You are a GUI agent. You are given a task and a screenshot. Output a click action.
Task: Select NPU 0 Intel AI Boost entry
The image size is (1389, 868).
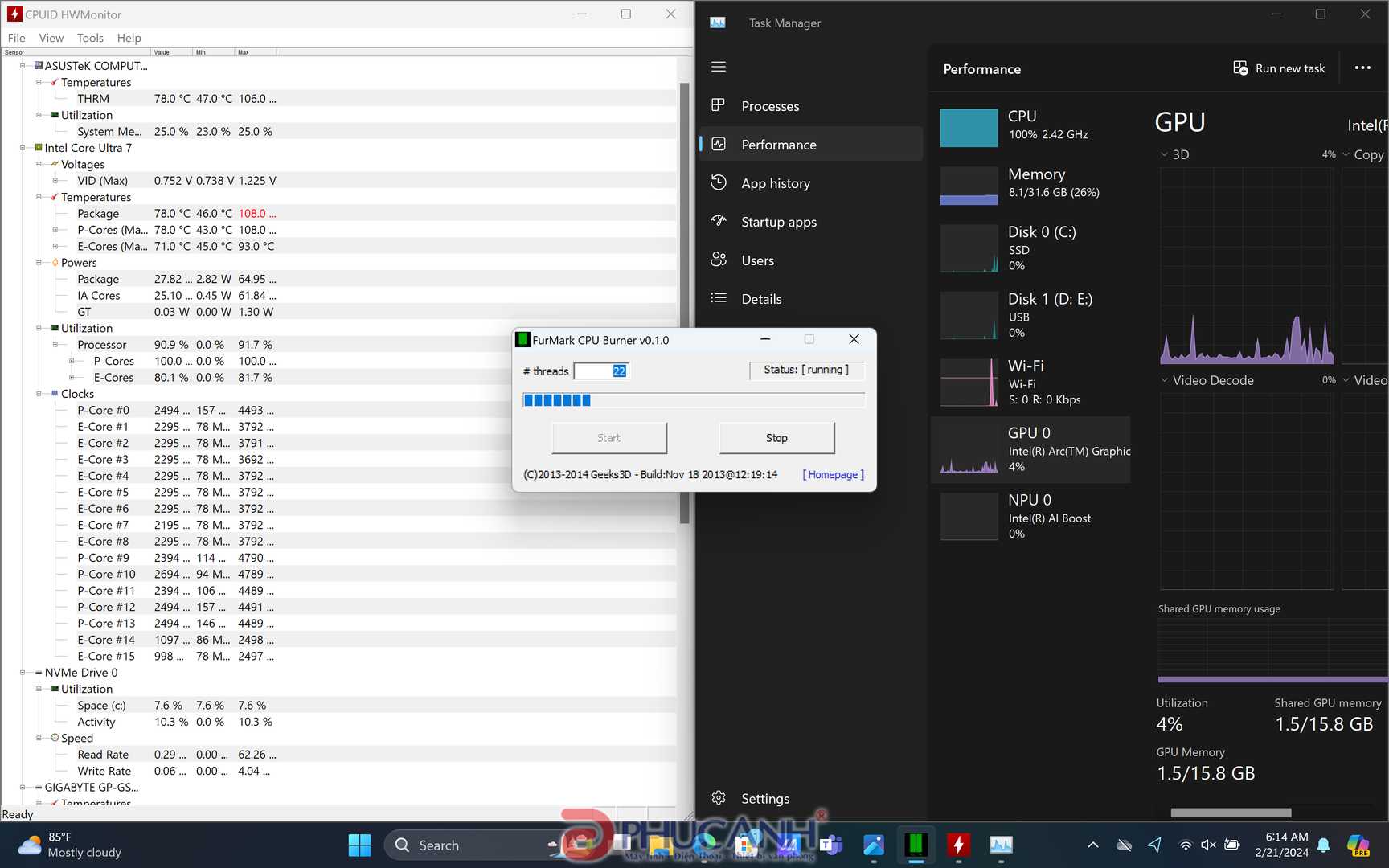(x=1030, y=516)
